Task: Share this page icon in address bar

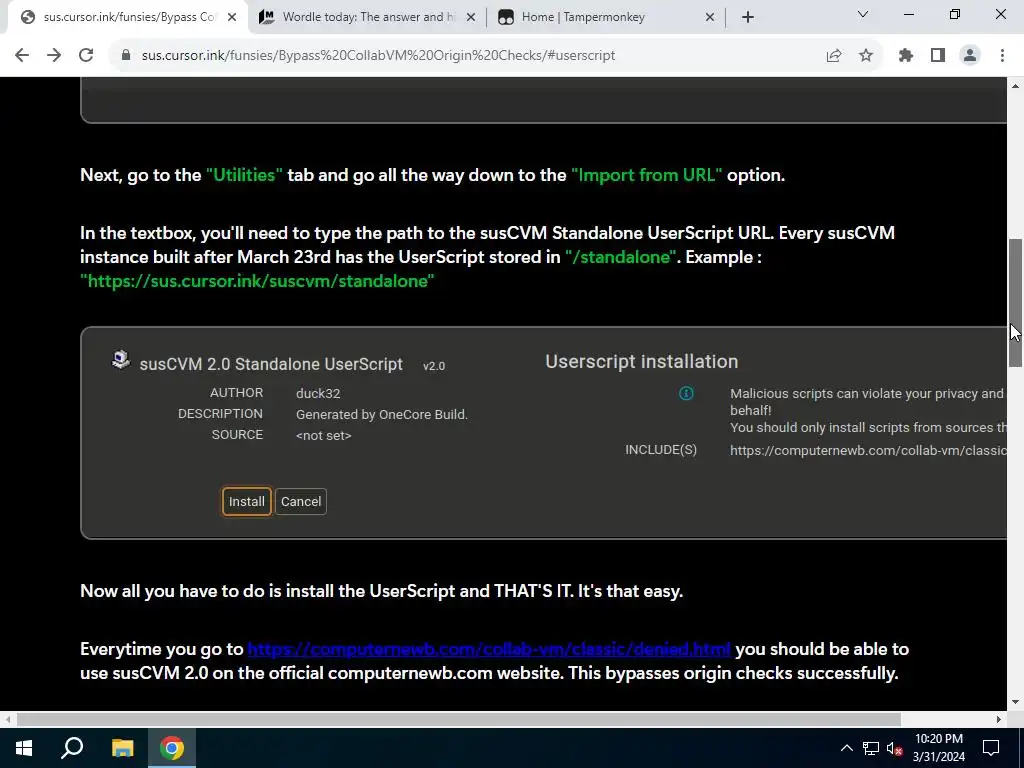Action: pos(833,56)
